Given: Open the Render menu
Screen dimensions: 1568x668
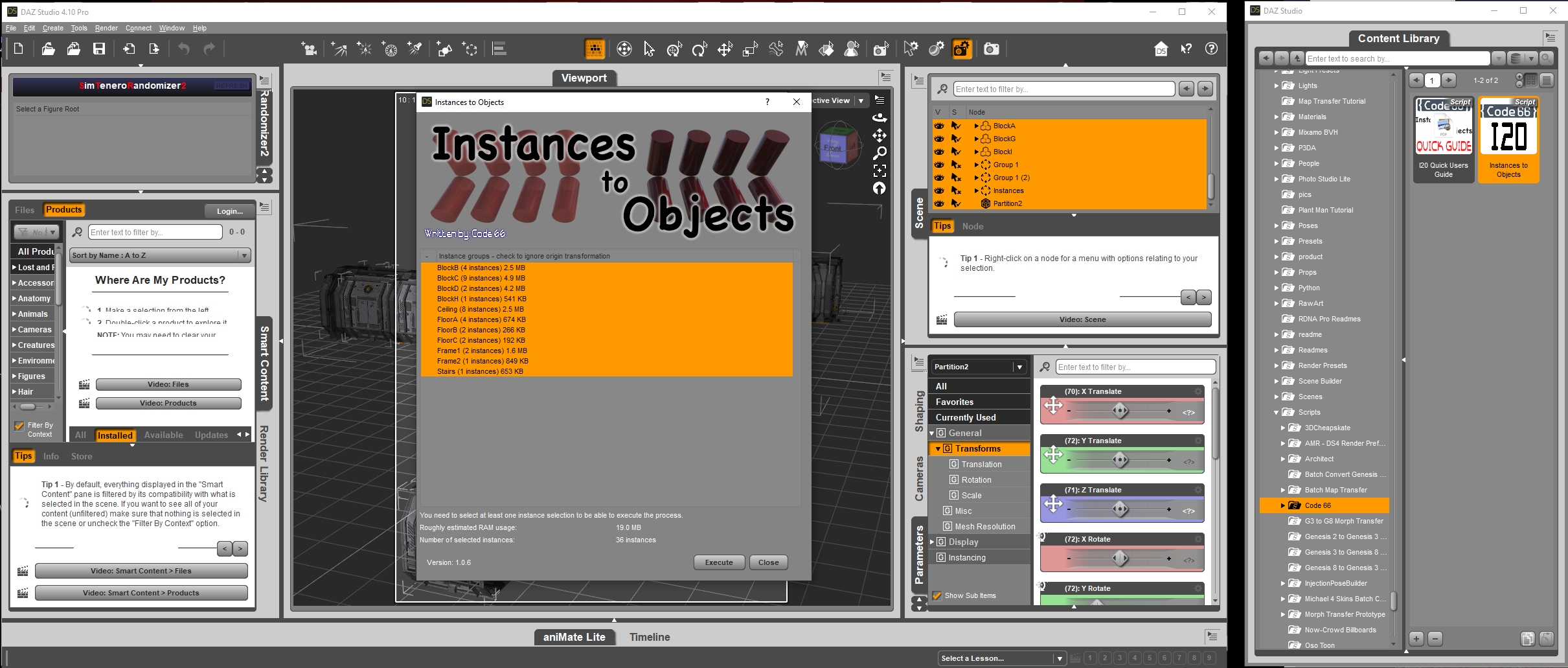Looking at the screenshot, I should pos(106,28).
